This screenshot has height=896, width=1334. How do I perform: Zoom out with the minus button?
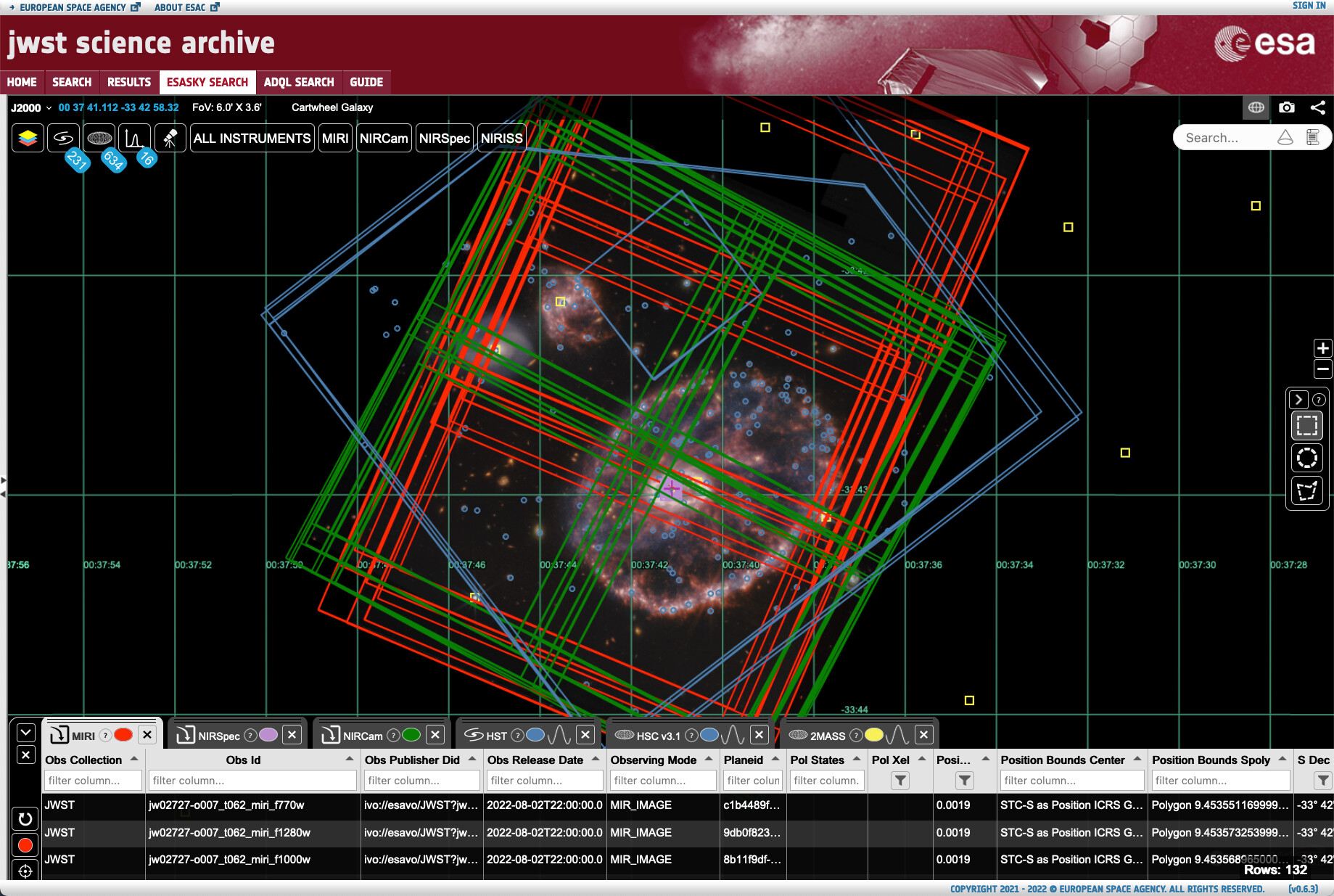click(1322, 369)
